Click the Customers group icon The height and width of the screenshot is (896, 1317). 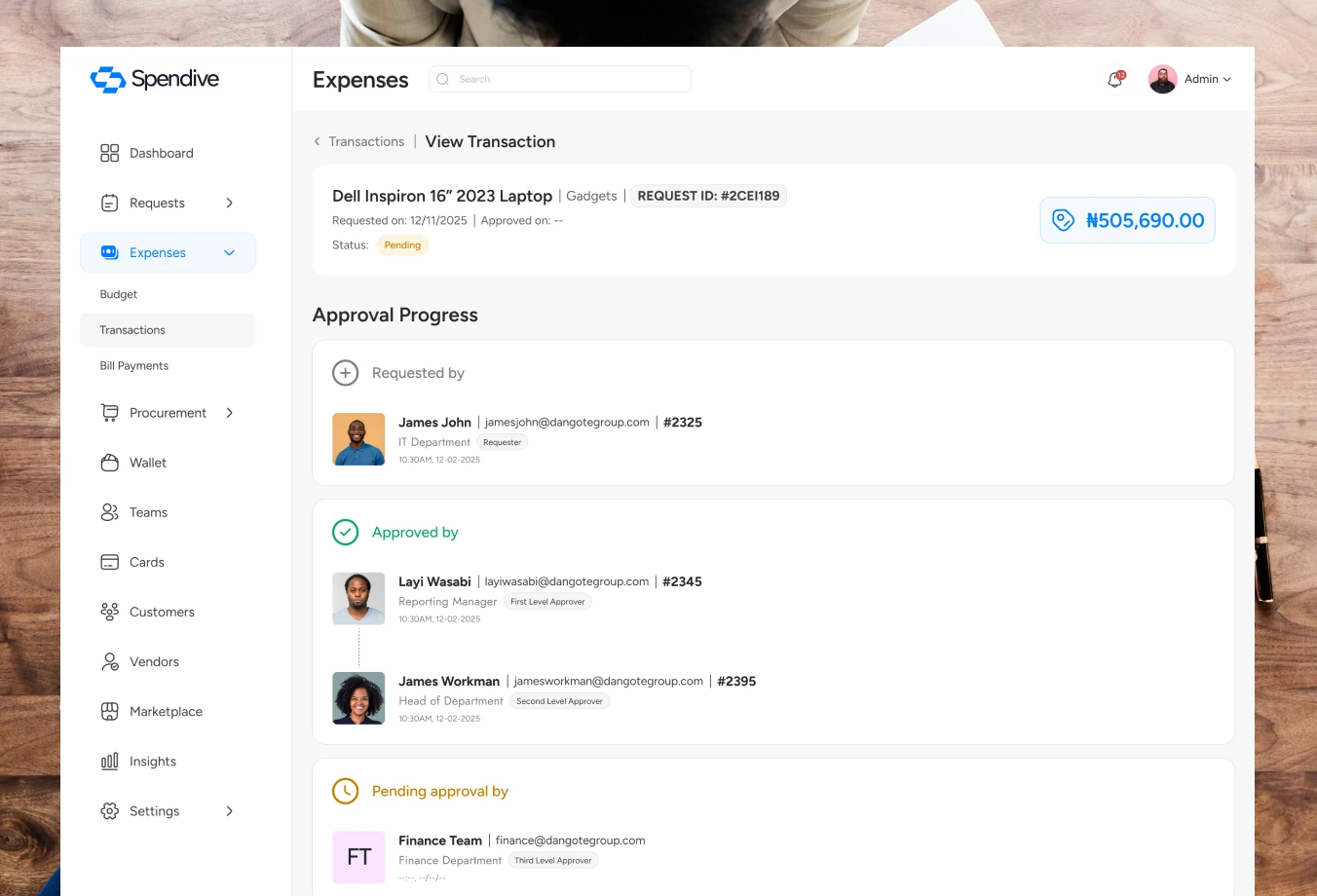coord(109,612)
